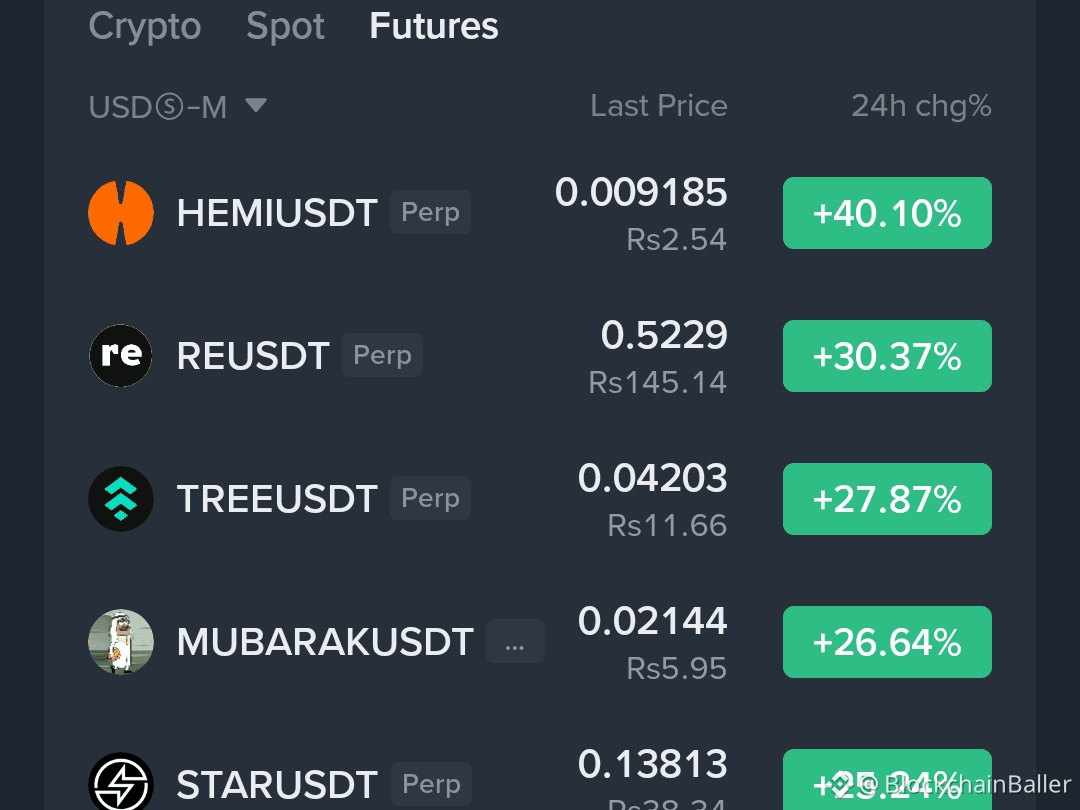
Task: Switch to the Spot tab
Action: pyautogui.click(x=285, y=27)
